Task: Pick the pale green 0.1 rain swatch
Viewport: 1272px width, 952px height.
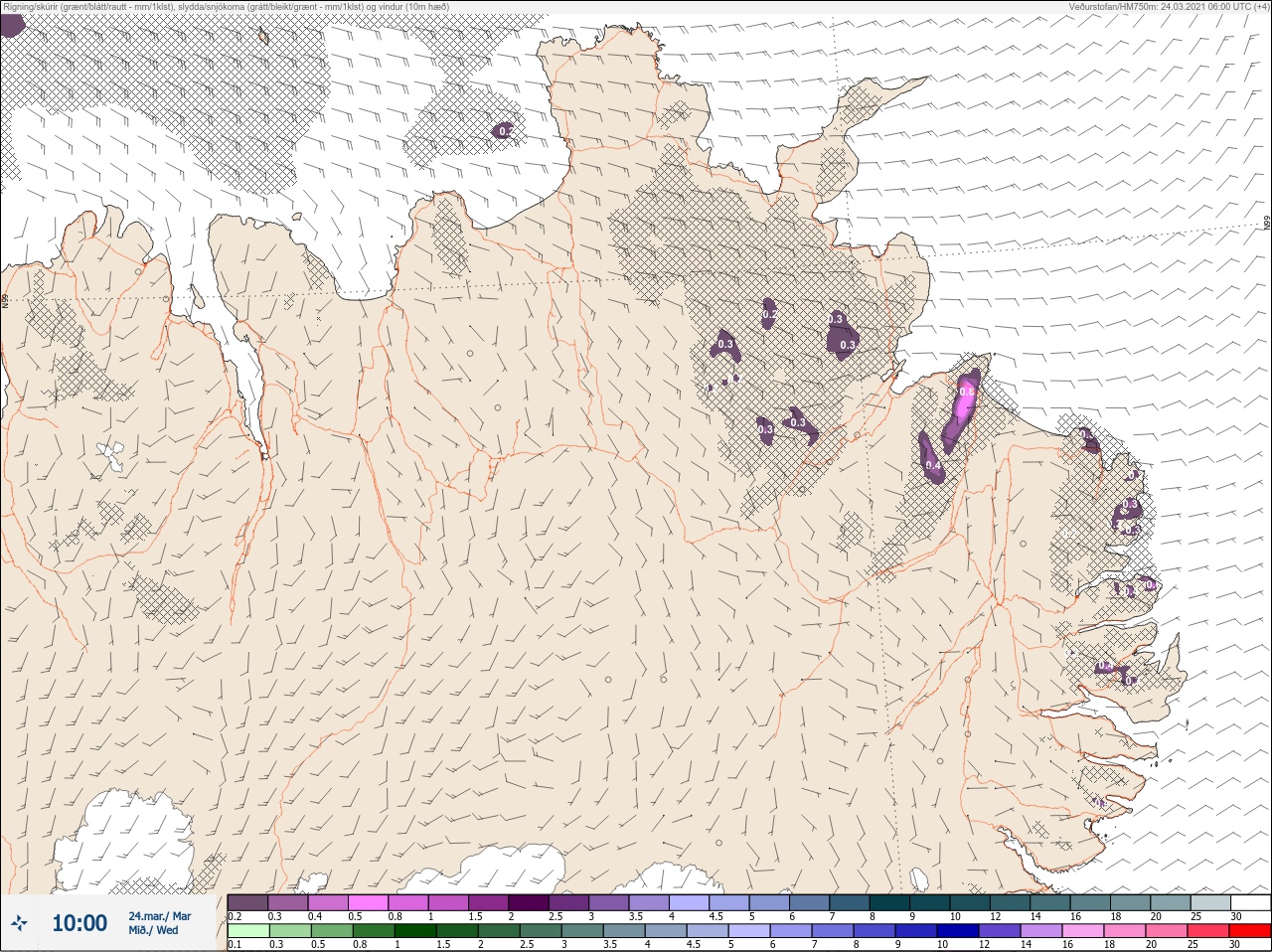Action: coord(247,931)
